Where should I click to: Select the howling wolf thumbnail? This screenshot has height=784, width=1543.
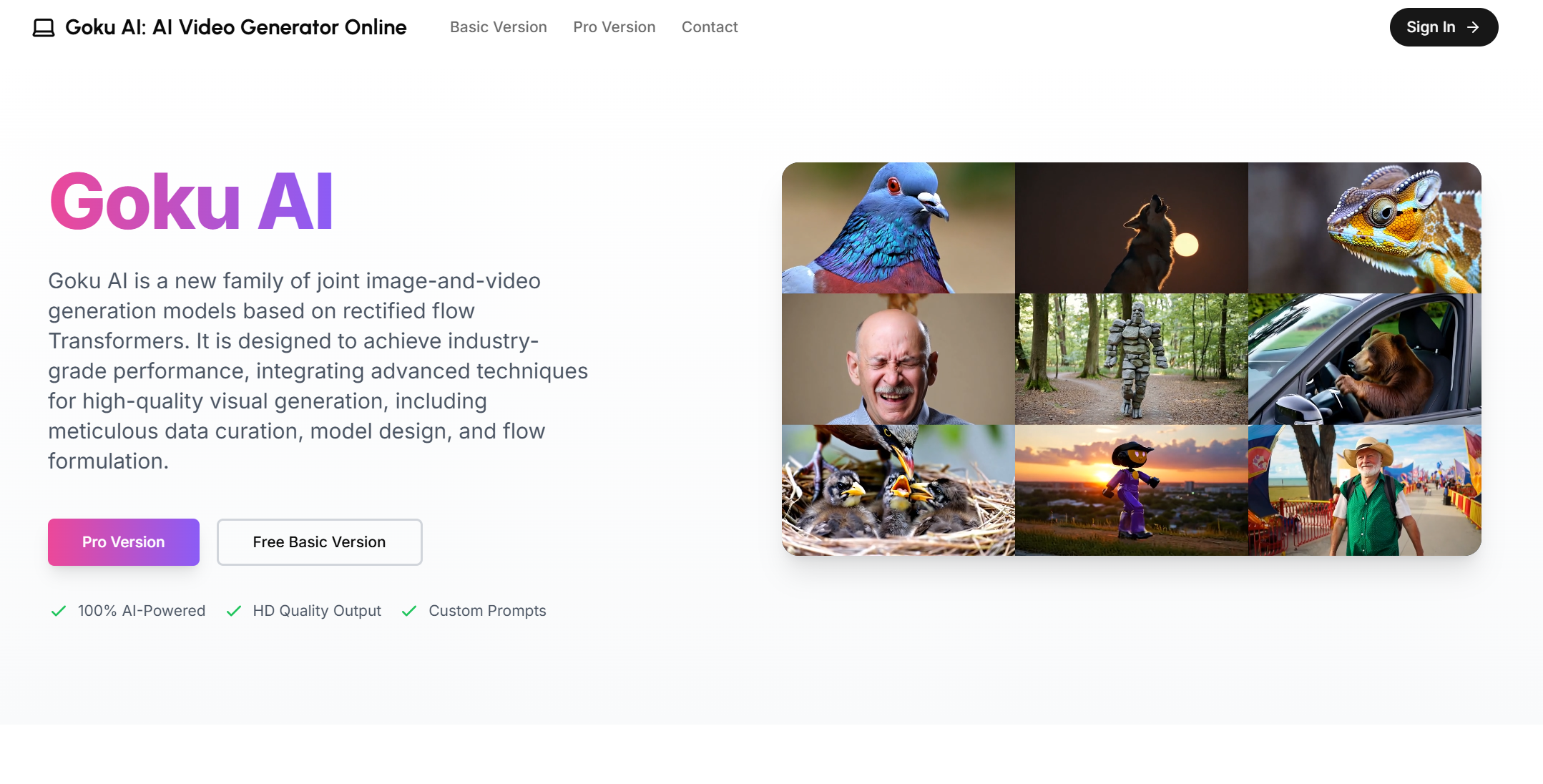[x=1132, y=228]
